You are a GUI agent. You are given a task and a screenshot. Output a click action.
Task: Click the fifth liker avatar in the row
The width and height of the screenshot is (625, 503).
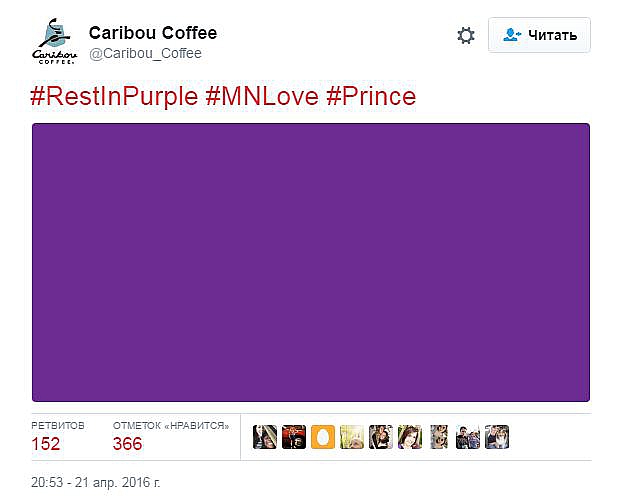(x=381, y=437)
